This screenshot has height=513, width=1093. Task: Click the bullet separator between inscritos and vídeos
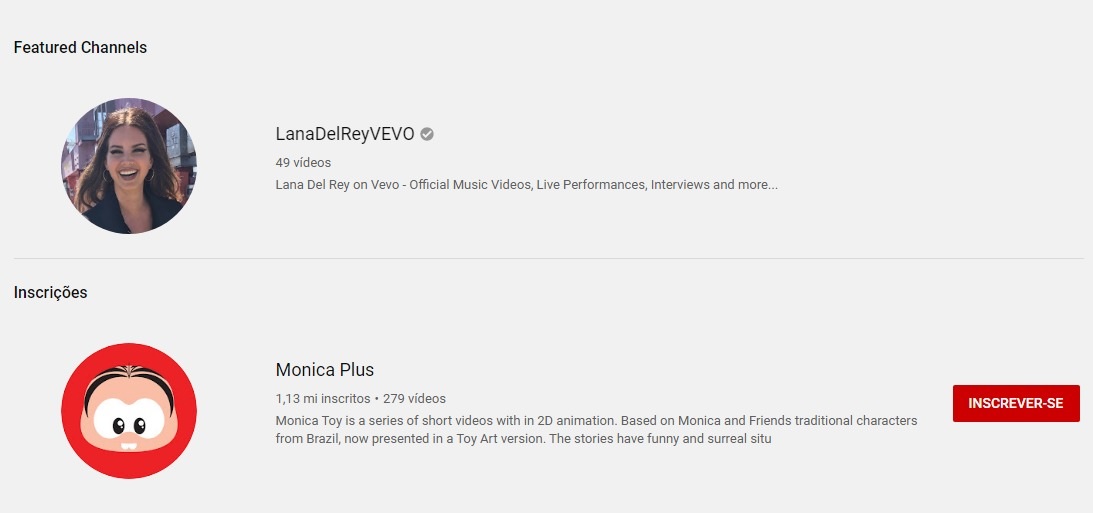coord(376,399)
